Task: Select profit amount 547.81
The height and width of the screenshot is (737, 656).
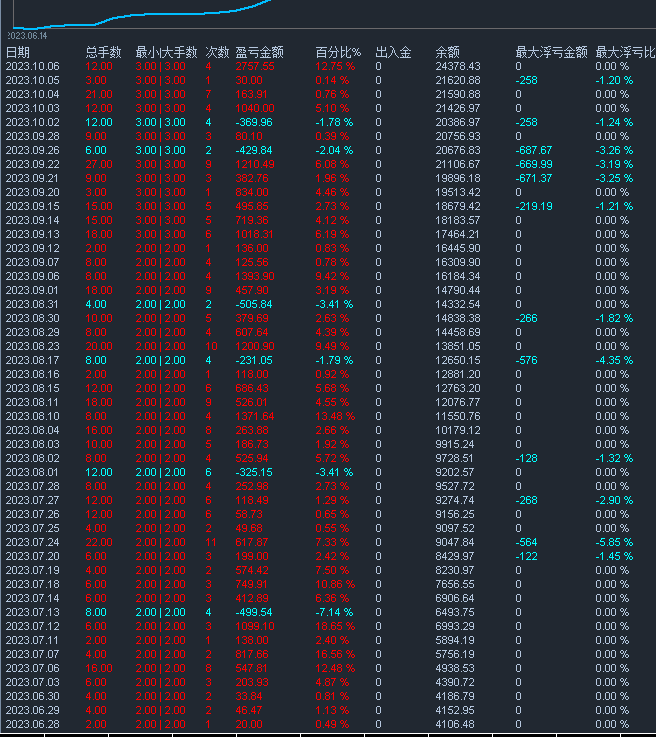Action: pos(251,668)
